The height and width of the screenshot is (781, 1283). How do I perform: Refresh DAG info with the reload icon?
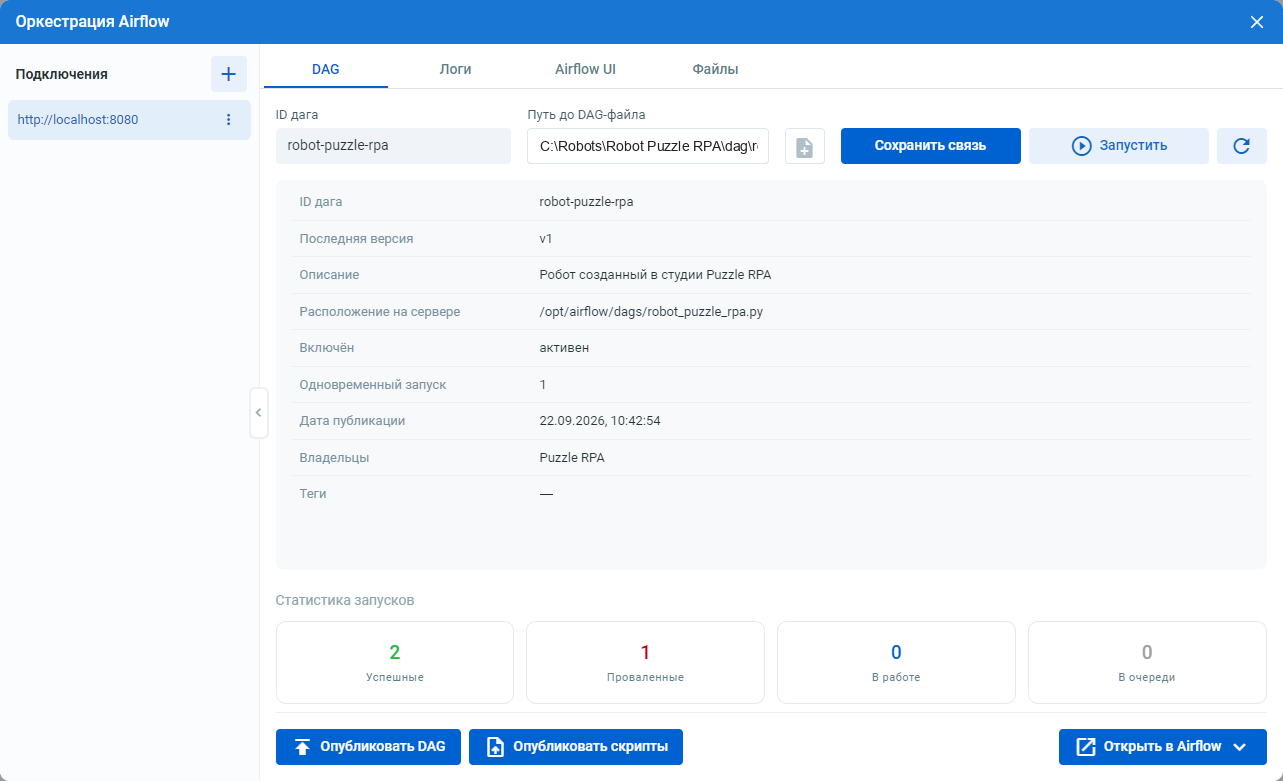click(1242, 146)
